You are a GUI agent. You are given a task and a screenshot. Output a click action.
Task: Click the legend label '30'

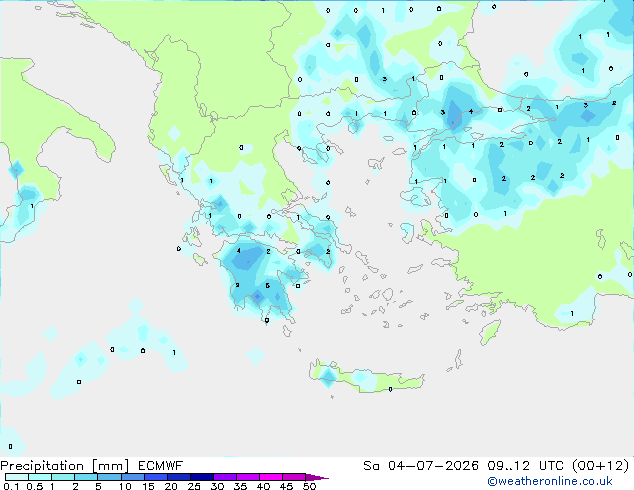[217, 486]
